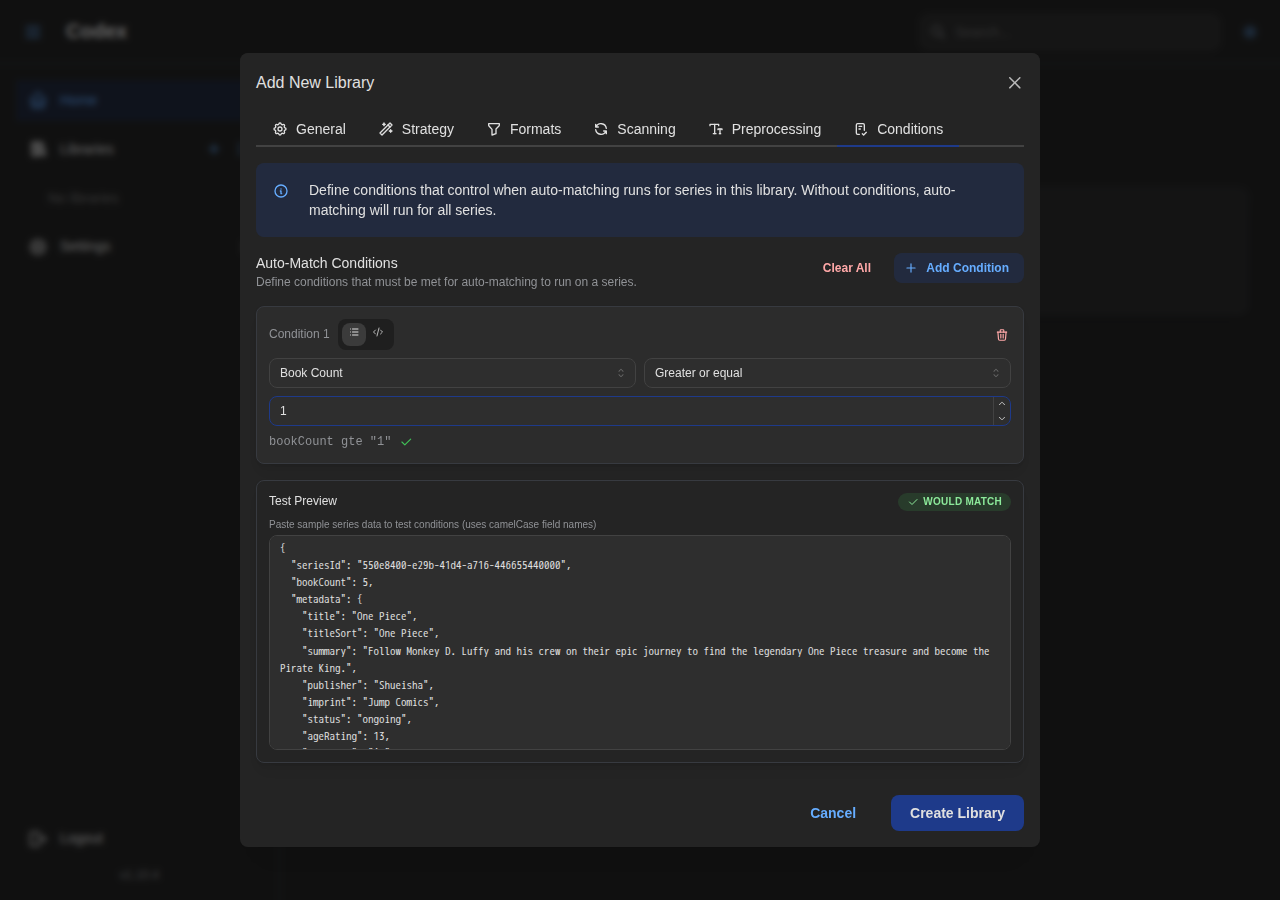Select Home in the sidebar

coord(80,100)
